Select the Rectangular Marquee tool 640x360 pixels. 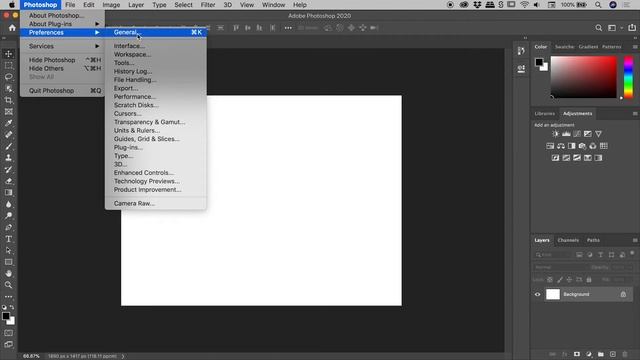[9, 65]
